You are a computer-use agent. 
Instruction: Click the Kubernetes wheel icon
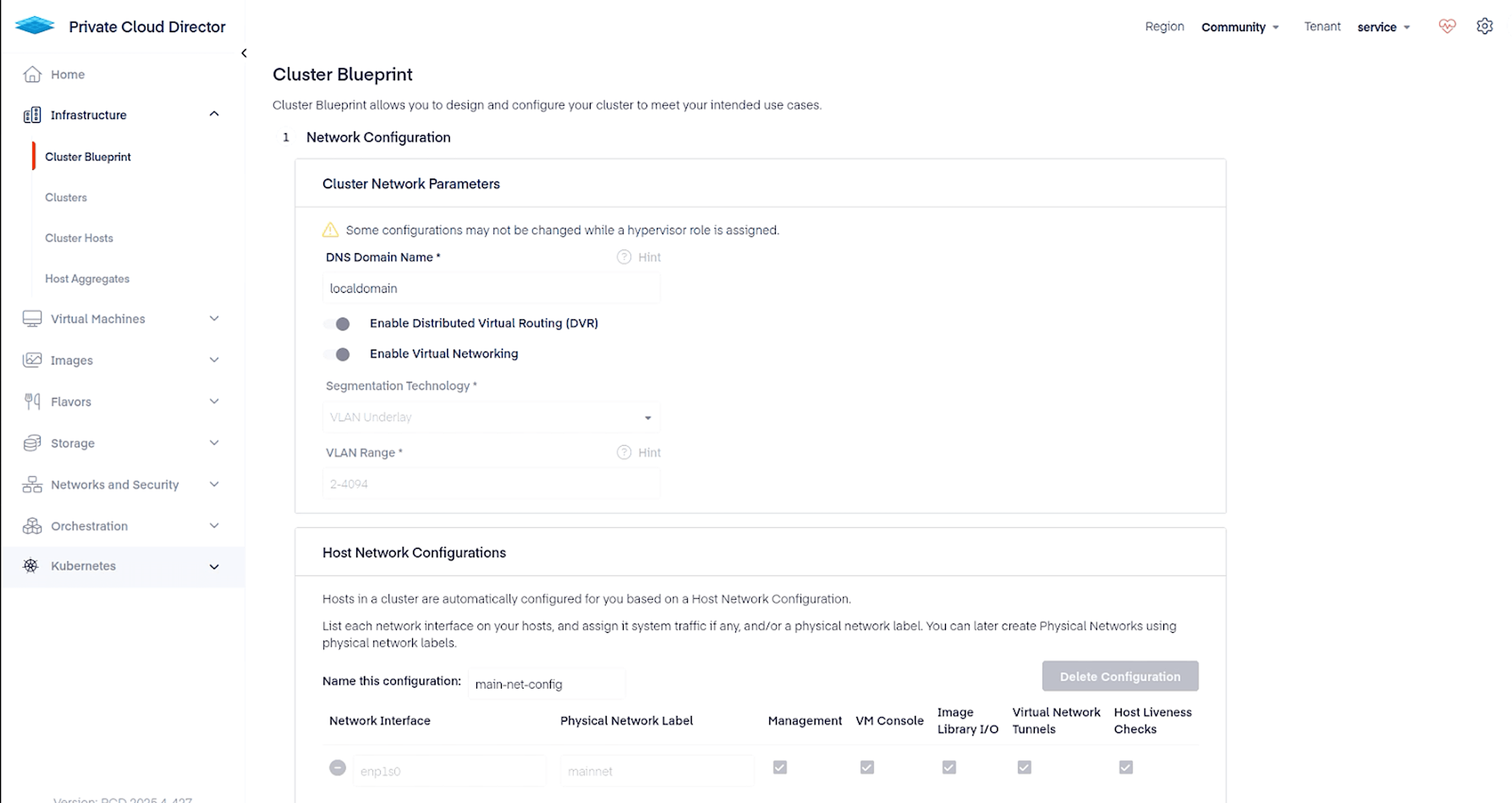[x=31, y=566]
